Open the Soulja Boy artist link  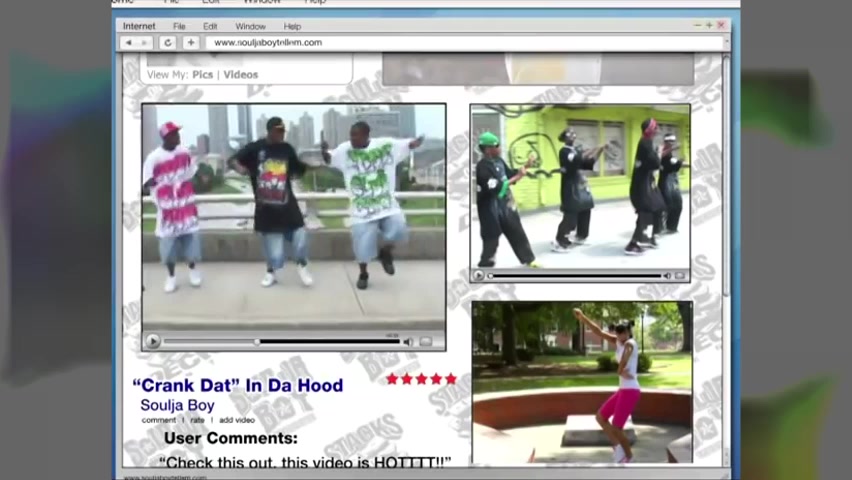tap(177, 405)
